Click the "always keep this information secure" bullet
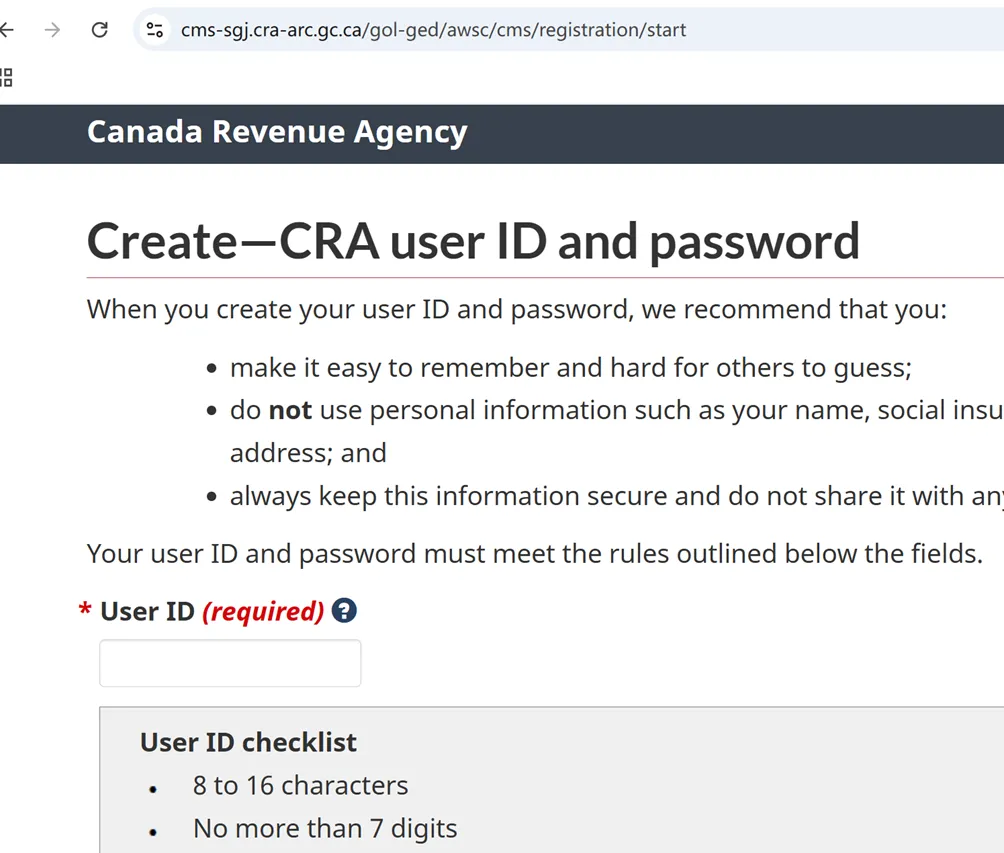The image size is (1004, 853). tap(600, 496)
